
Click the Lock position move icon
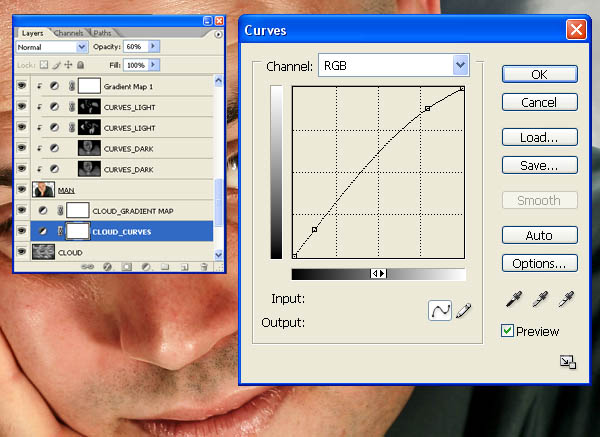coord(68,65)
